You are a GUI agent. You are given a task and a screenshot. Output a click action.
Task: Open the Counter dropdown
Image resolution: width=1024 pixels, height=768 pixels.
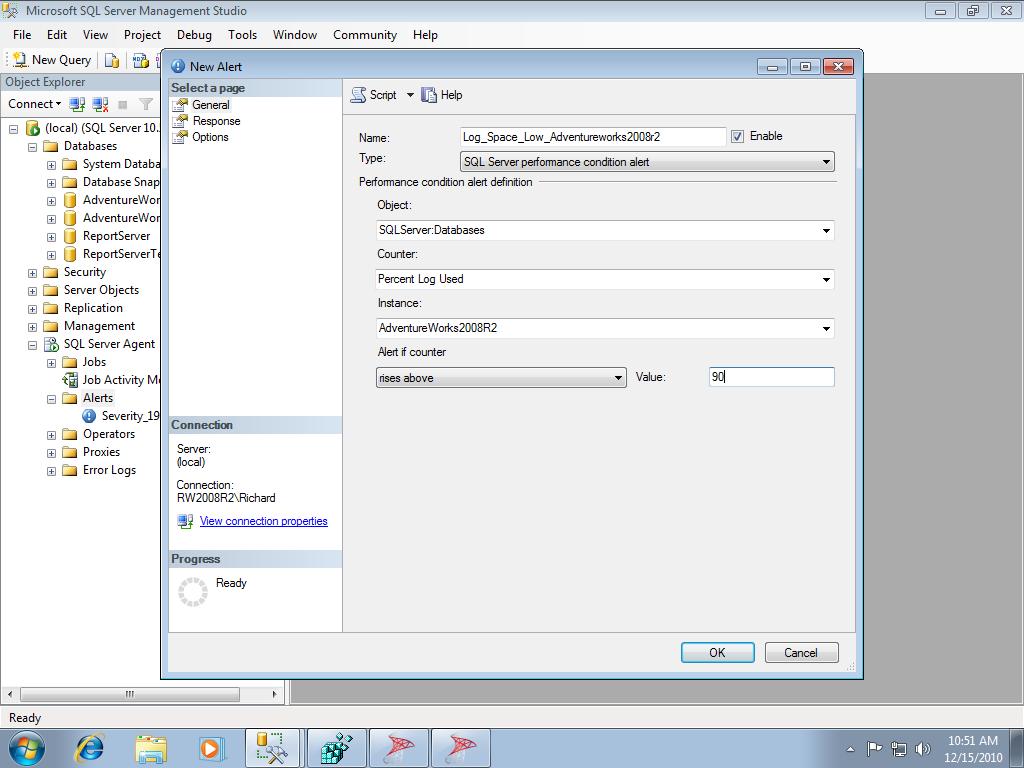pos(826,280)
